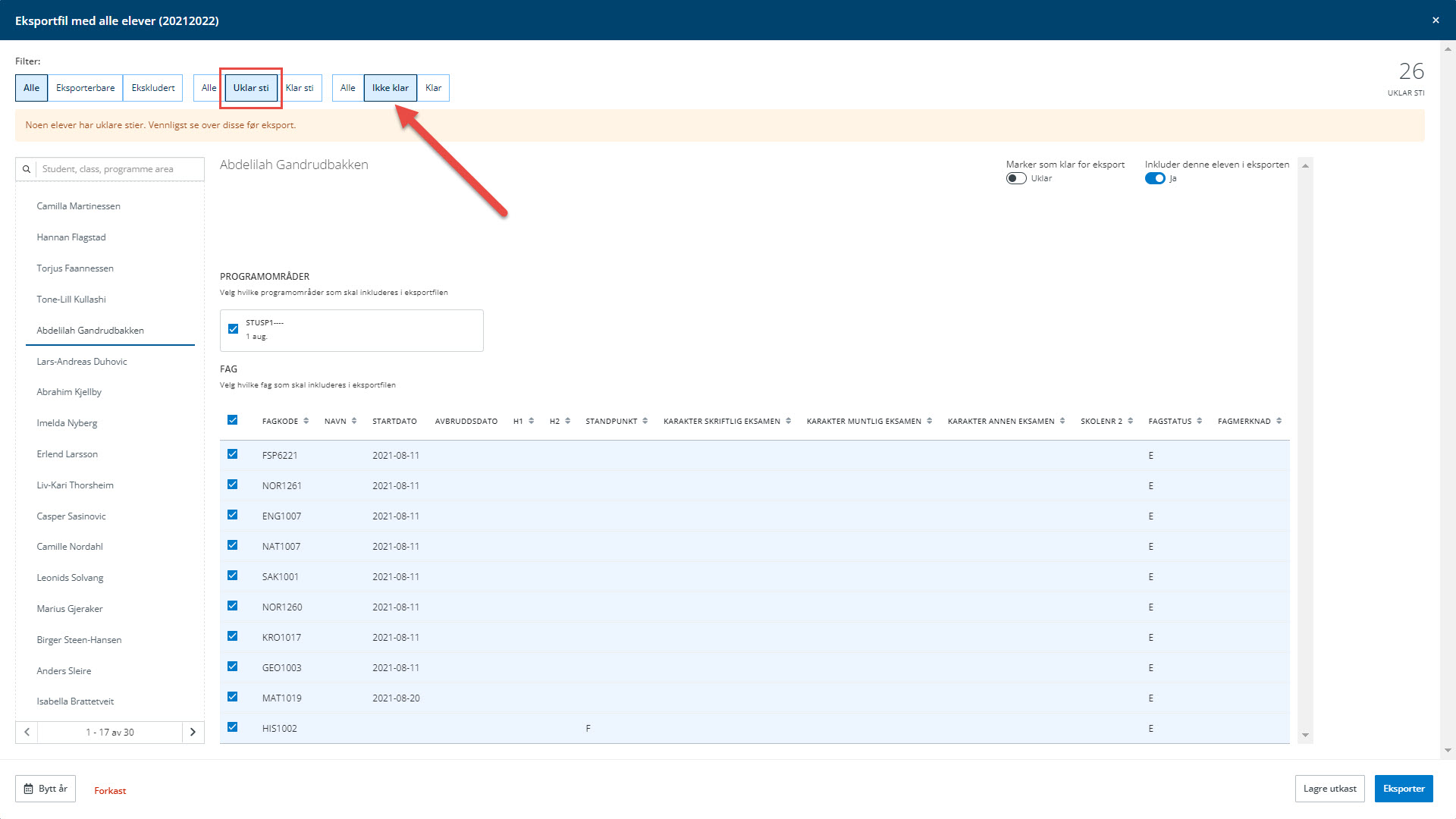Image resolution: width=1456 pixels, height=819 pixels.
Task: Filter by Ekskludert students
Action: [153, 88]
